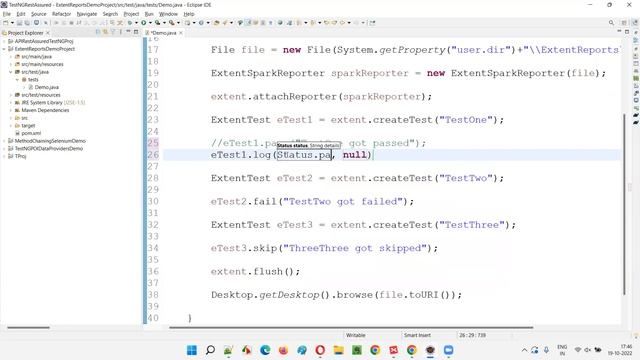Image resolution: width=640 pixels, height=360 pixels.
Task: Open the New file dropdown arrow
Action: coord(12,23)
